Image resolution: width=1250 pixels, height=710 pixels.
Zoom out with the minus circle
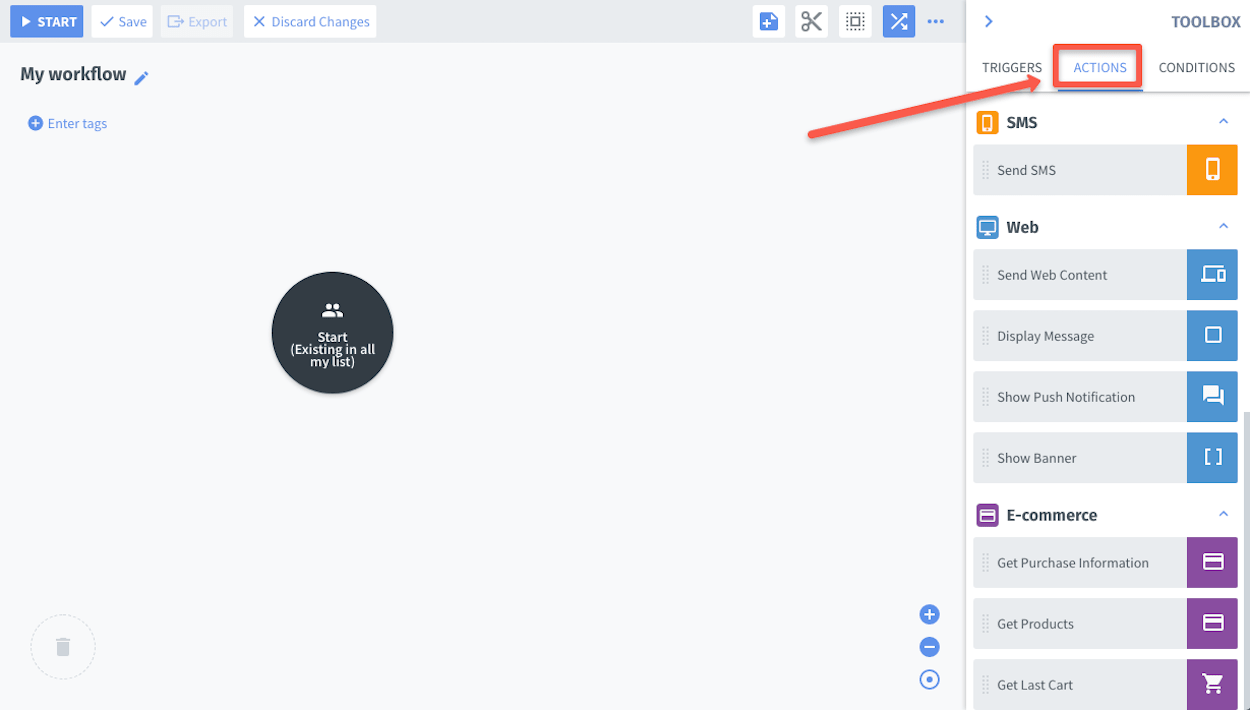(x=930, y=647)
